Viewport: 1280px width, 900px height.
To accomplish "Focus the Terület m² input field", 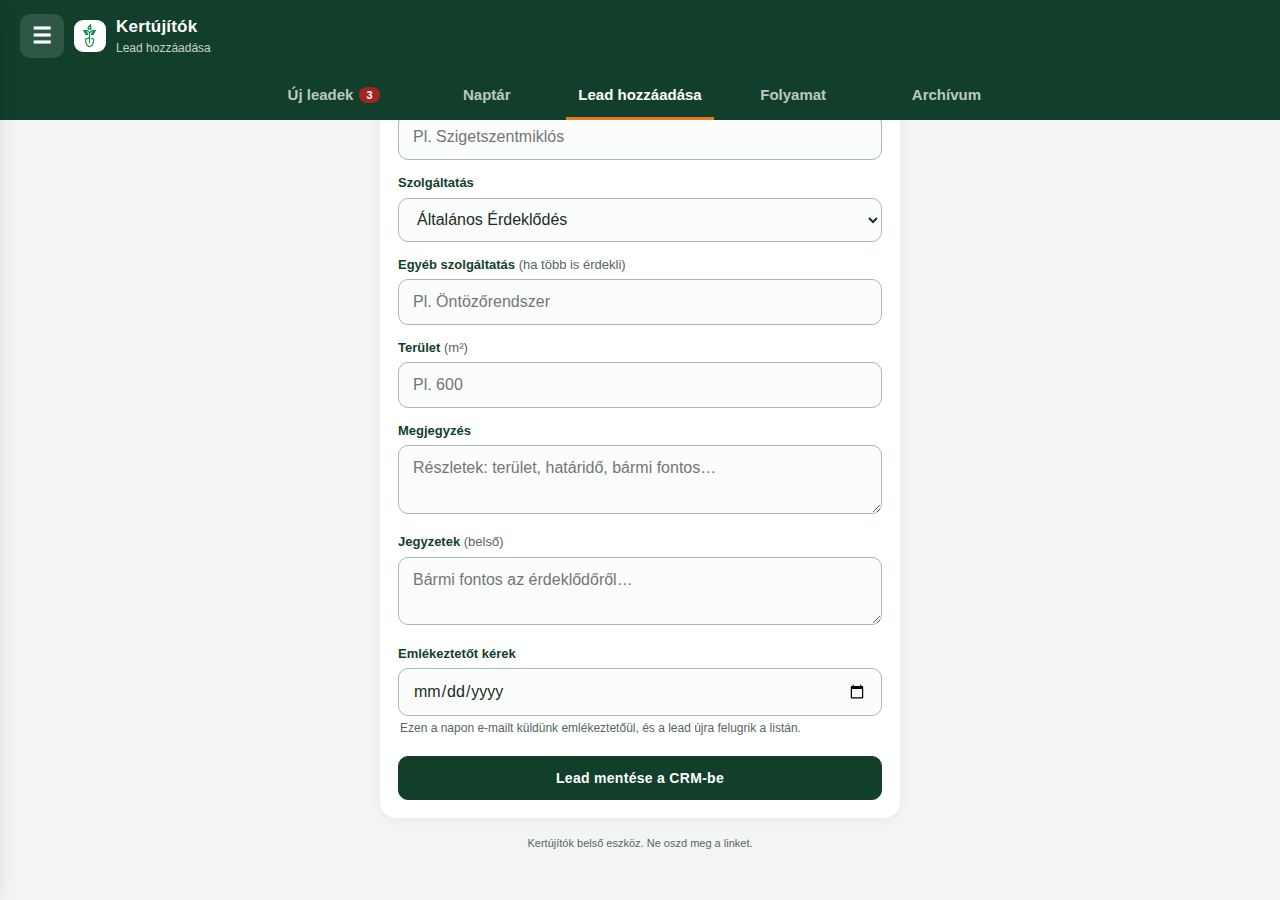I will pos(640,385).
